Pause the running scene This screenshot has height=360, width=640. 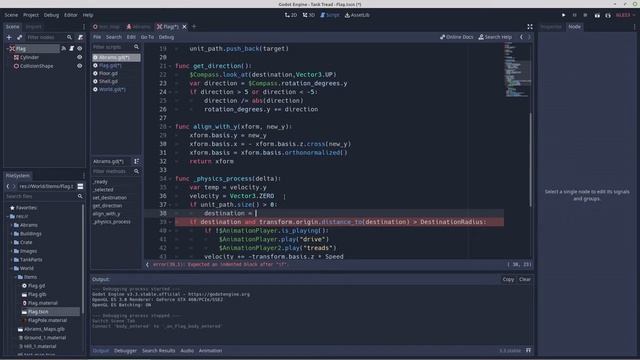pos(574,15)
